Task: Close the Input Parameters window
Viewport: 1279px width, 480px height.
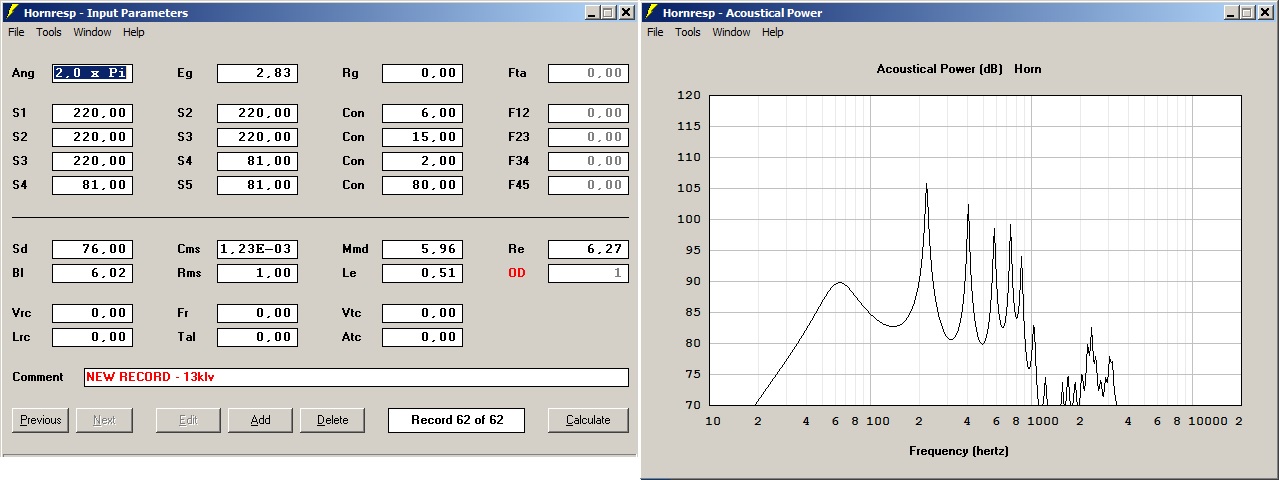Action: tap(626, 12)
